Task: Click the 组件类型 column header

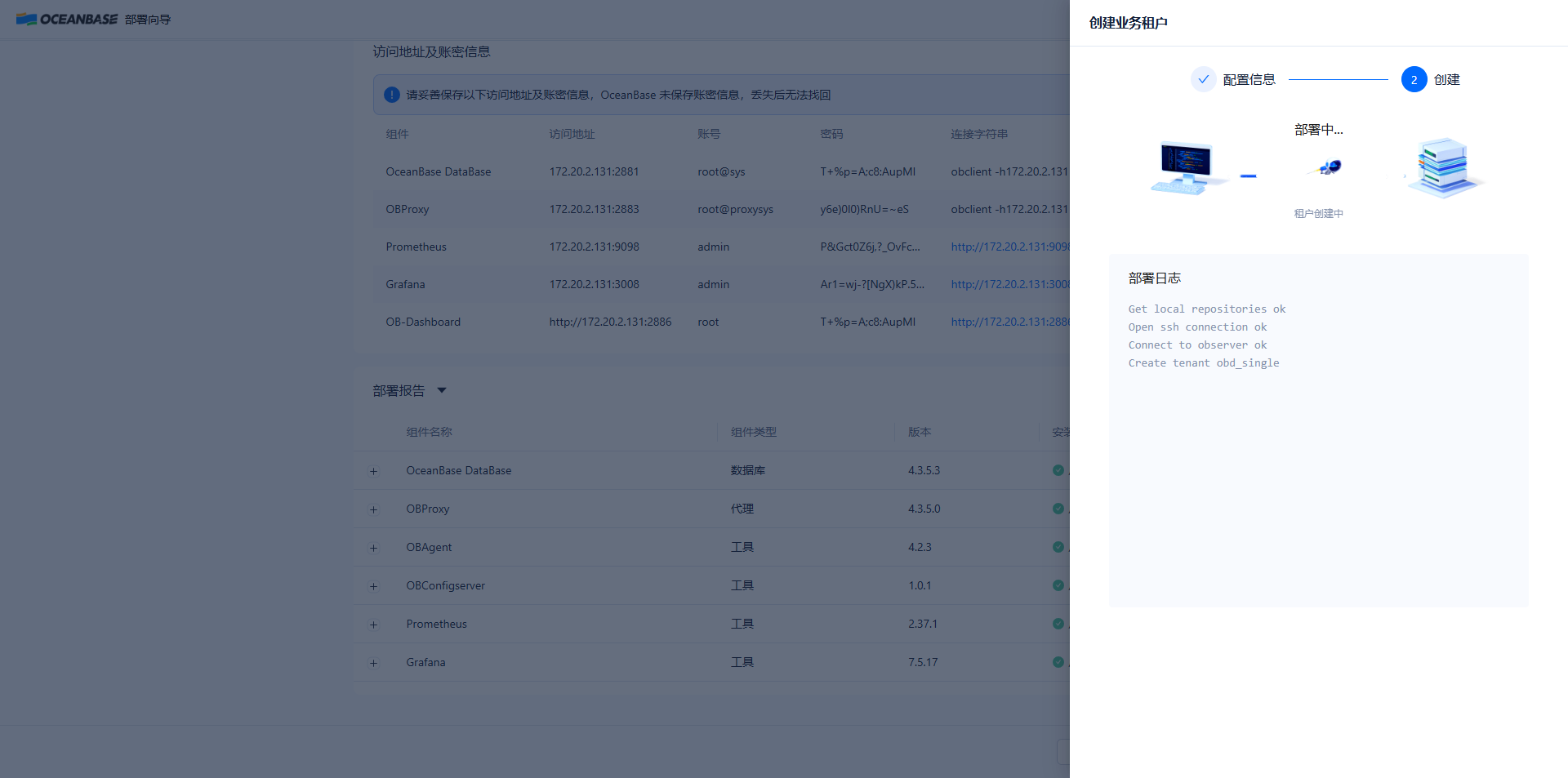Action: click(x=753, y=432)
